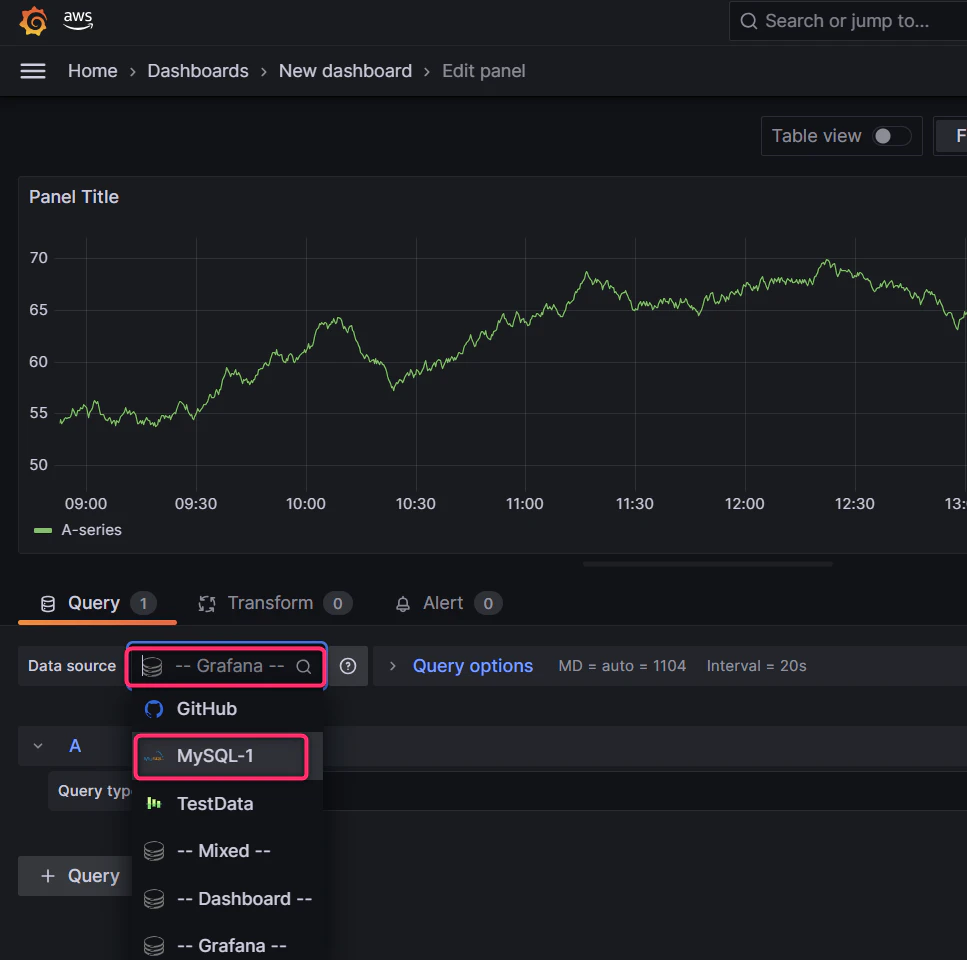967x960 pixels.
Task: Add a new query with + Query button
Action: [75, 876]
